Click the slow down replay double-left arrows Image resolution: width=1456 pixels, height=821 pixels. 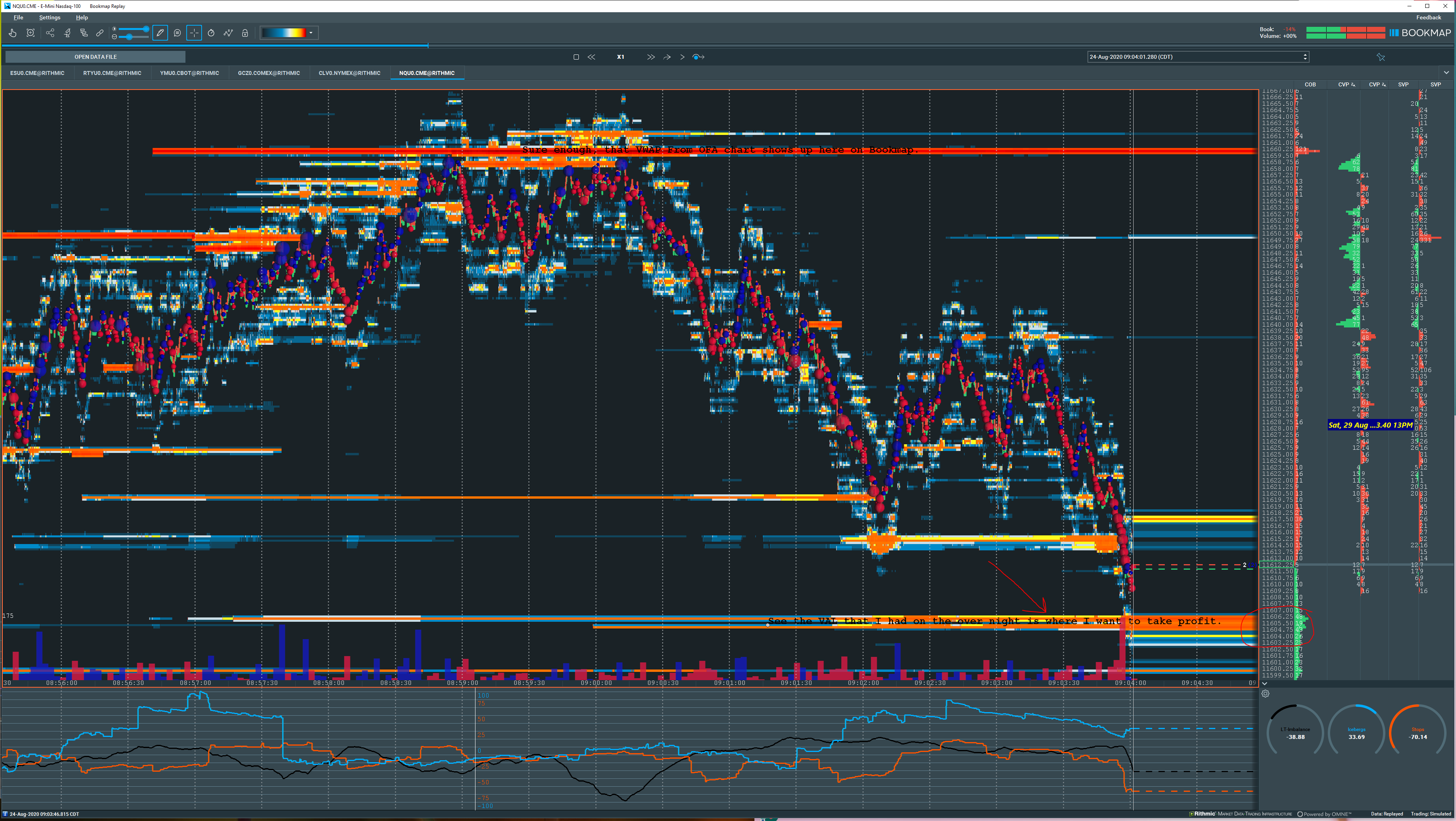tap(591, 57)
